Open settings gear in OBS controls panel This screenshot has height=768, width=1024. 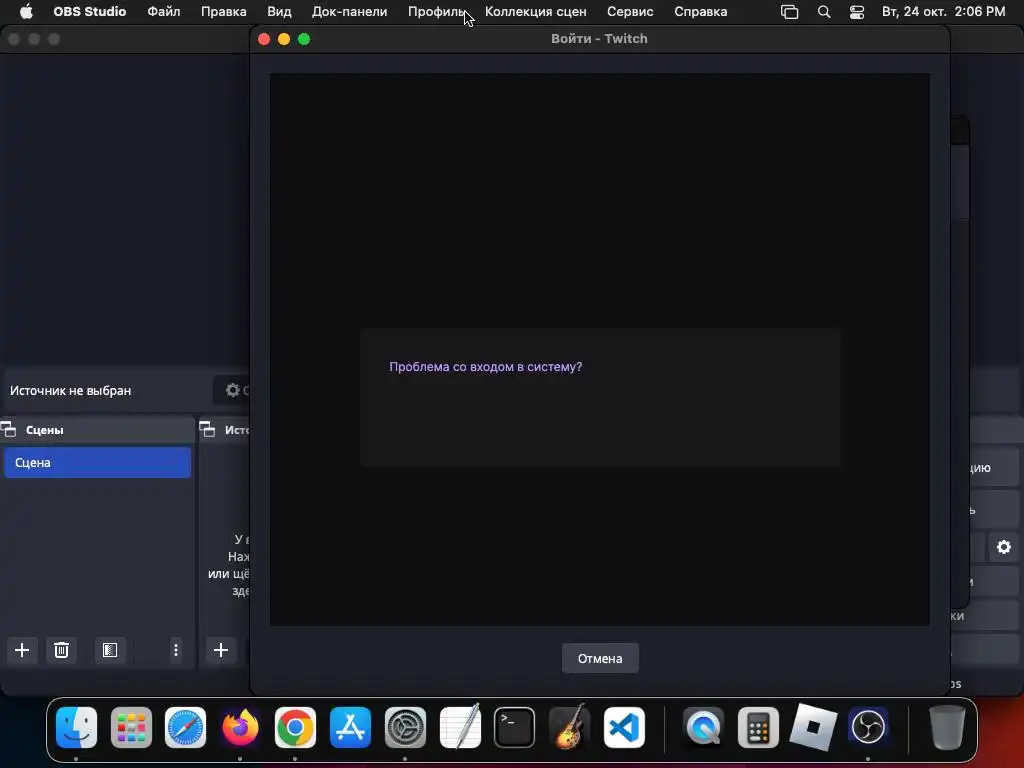(1004, 547)
